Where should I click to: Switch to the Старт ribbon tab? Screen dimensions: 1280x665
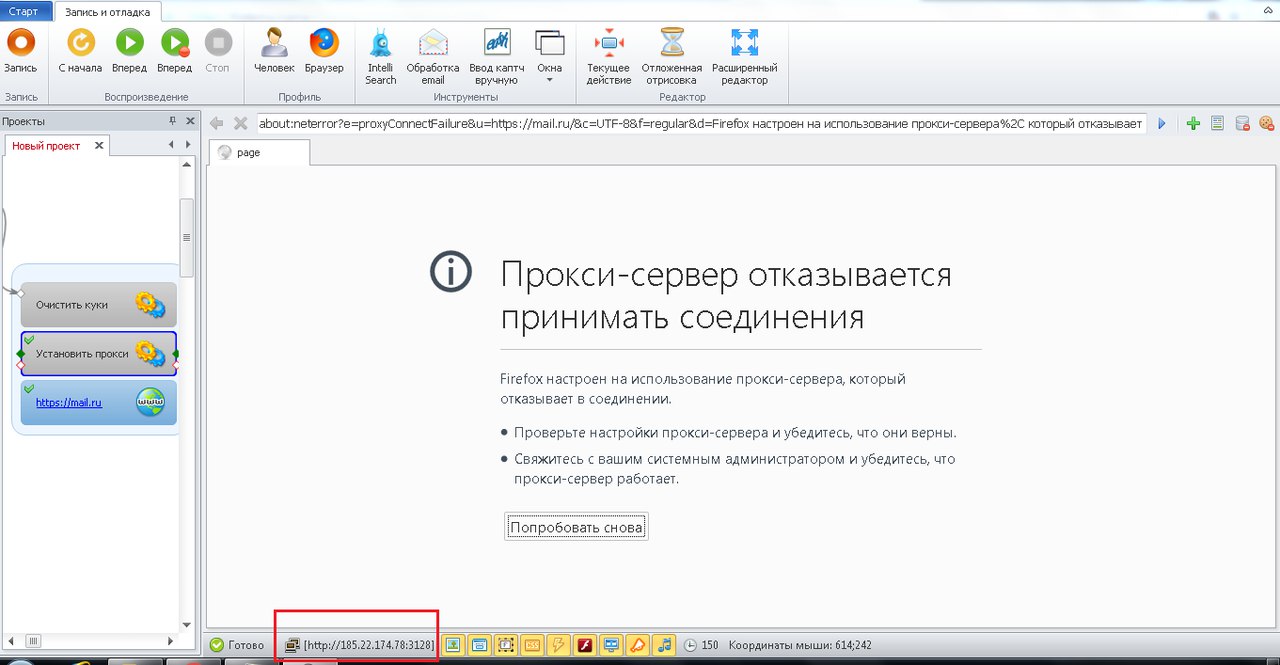click(x=24, y=12)
